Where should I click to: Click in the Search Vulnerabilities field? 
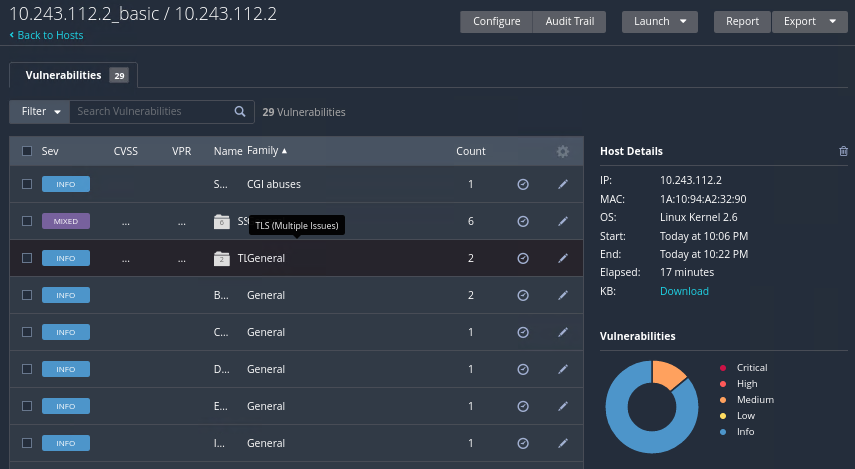pyautogui.click(x=150, y=112)
